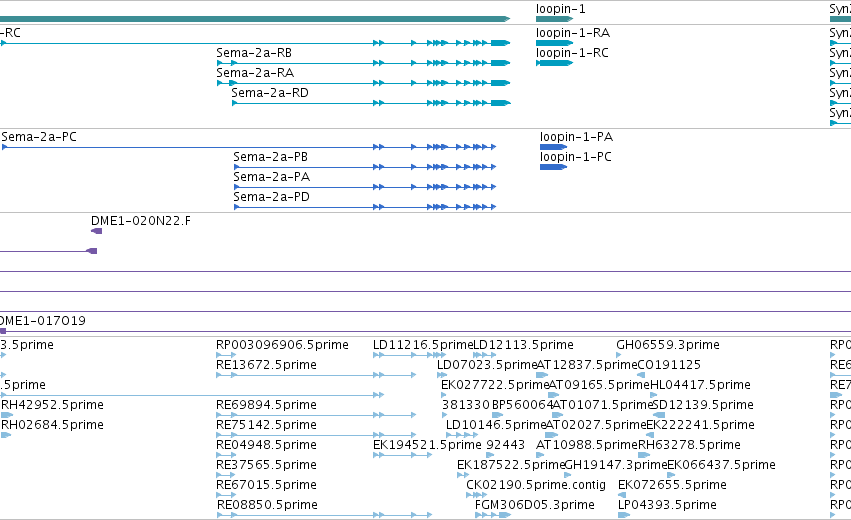Screen dimensions: 851x520
Task: Select the EK194521.5prime EST label
Action: [x=427, y=445]
